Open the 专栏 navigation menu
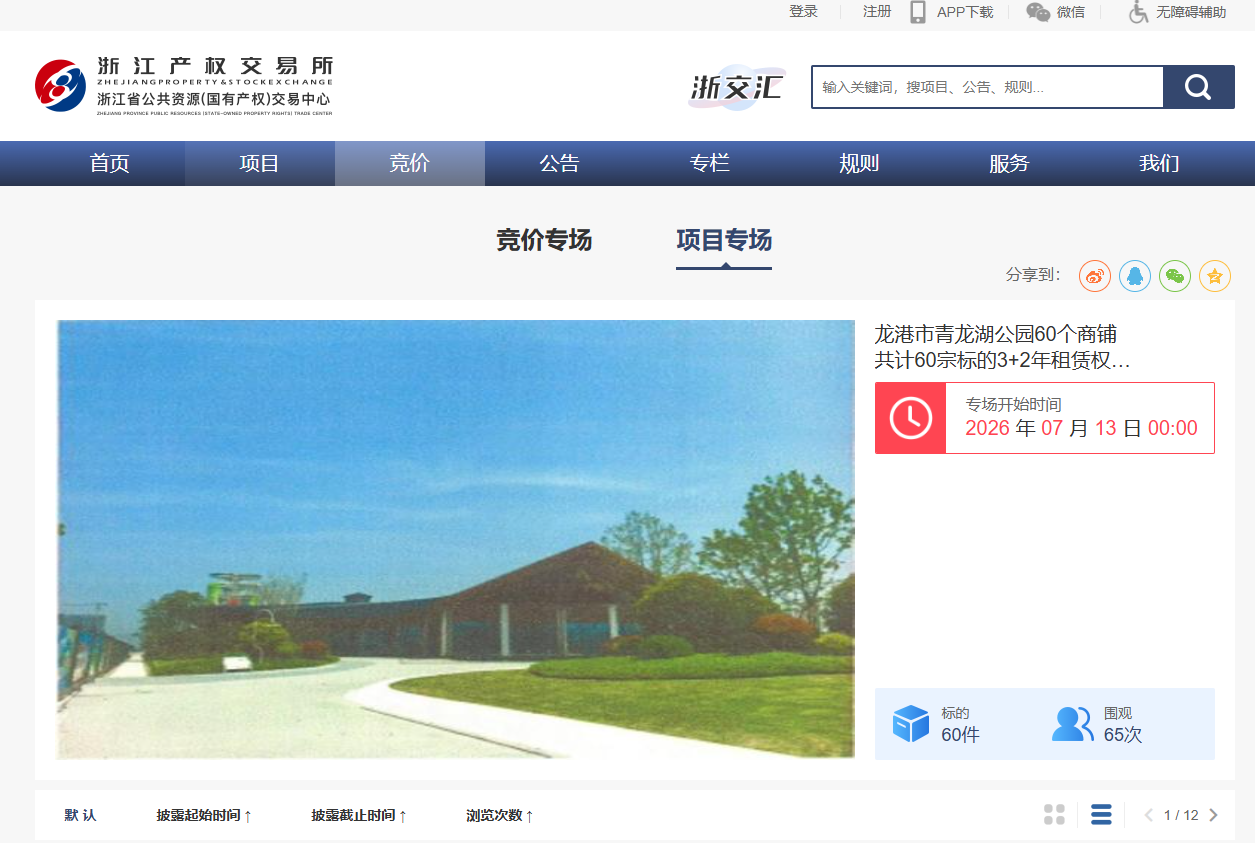Viewport: 1255px width, 843px height. pos(710,163)
